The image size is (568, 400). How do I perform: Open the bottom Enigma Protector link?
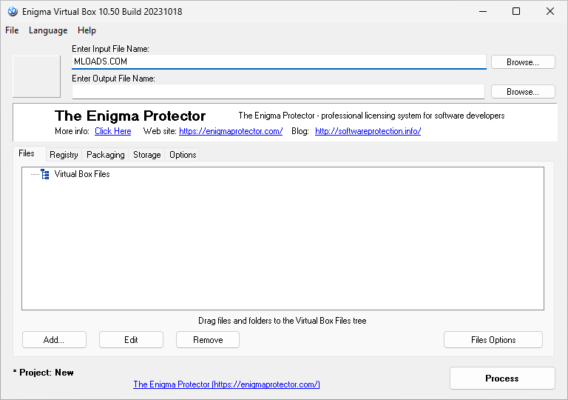227,384
